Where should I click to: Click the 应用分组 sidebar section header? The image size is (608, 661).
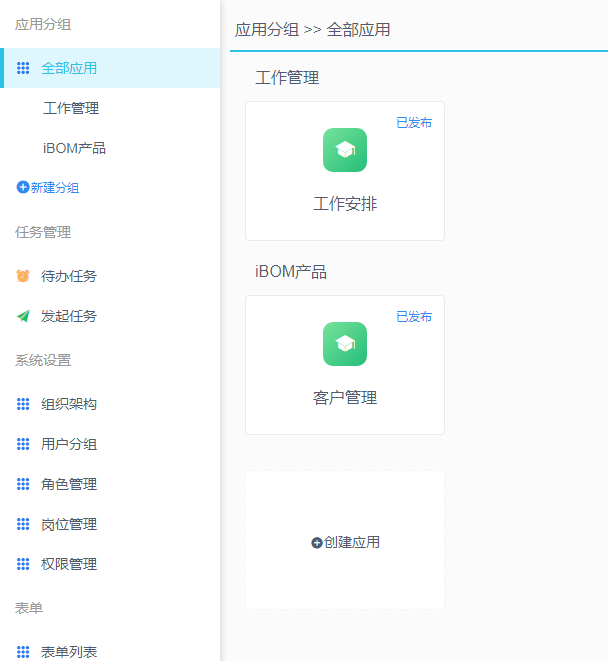(x=43, y=24)
